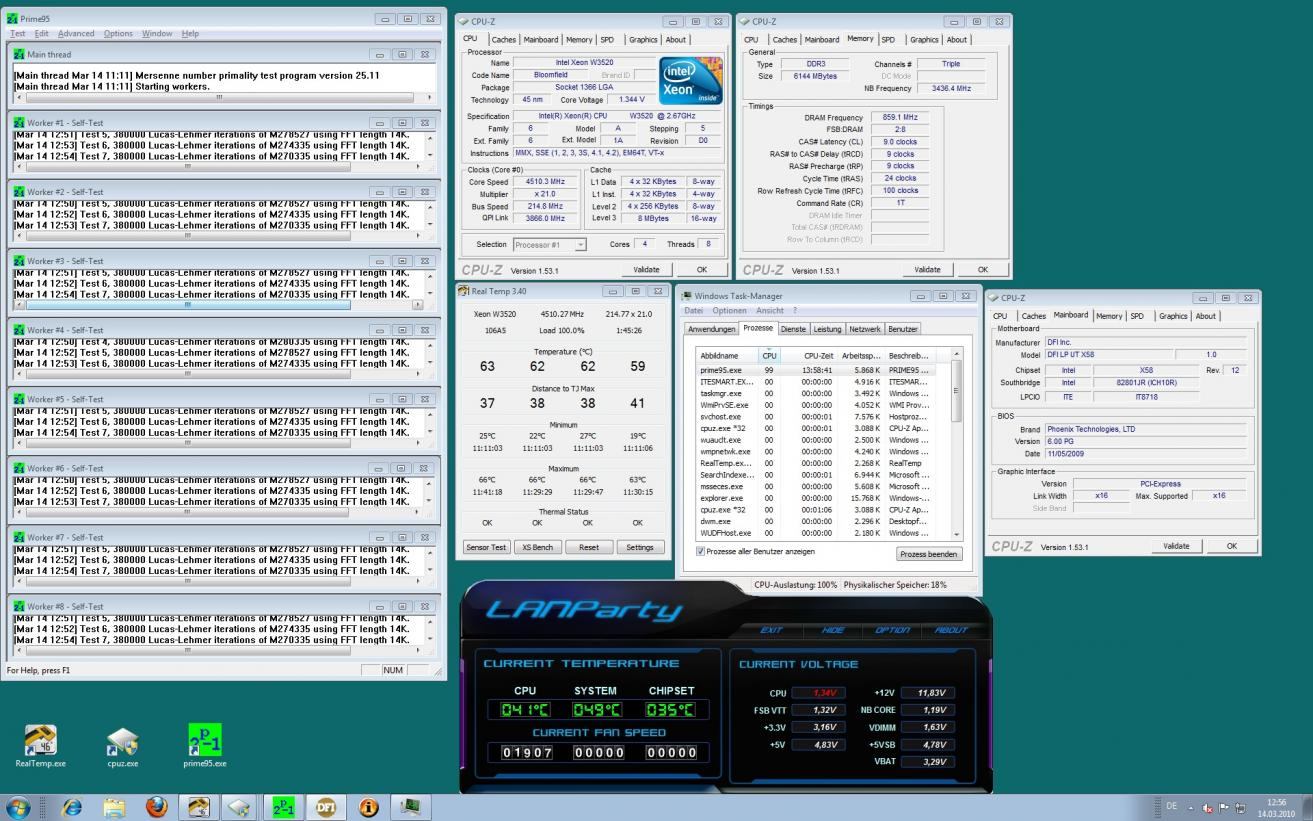Select Dienste tab in Task-Manager
The image size is (1313, 821).
point(793,329)
